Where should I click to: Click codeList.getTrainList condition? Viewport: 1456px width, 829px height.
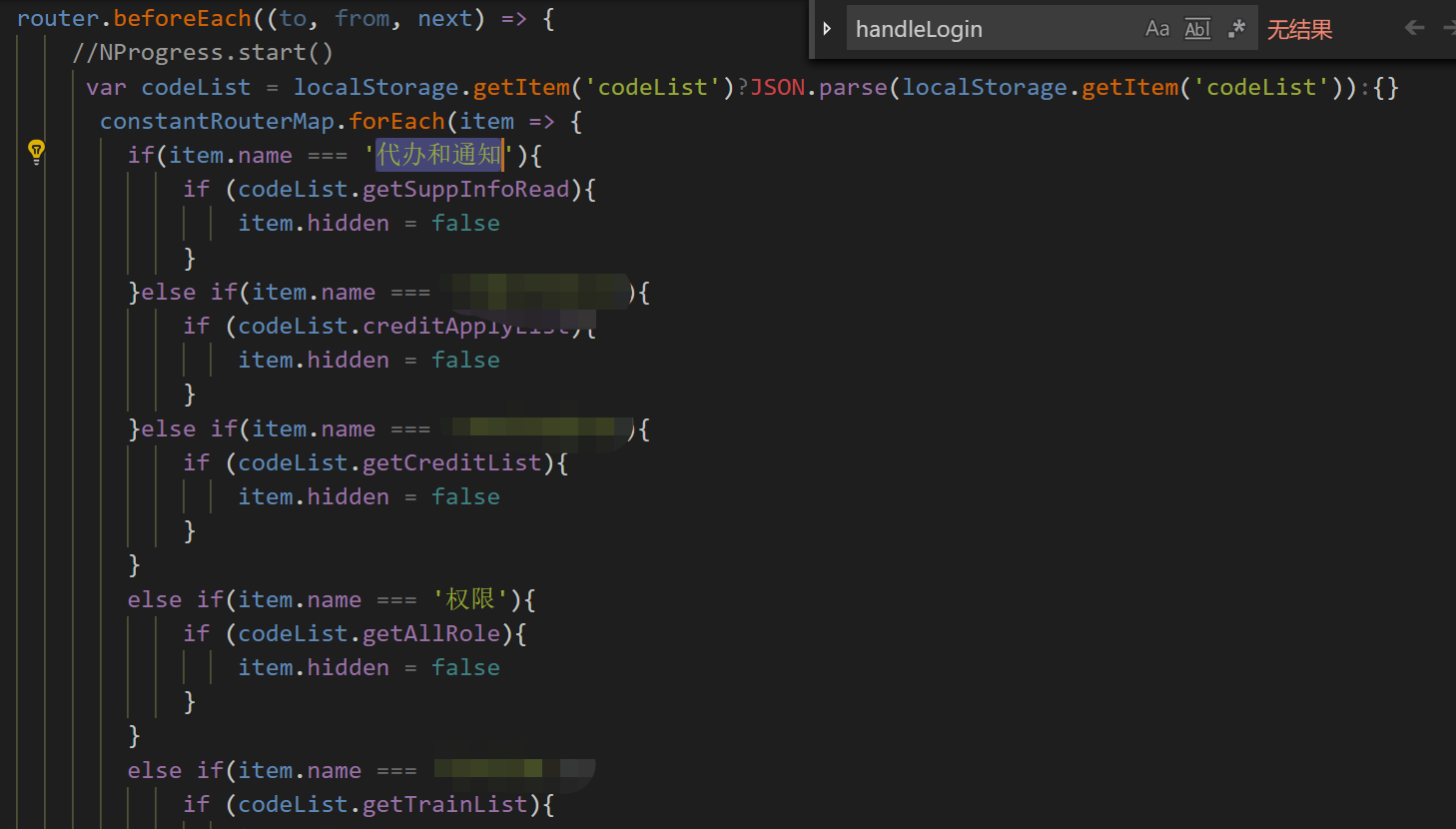pyautogui.click(x=382, y=805)
